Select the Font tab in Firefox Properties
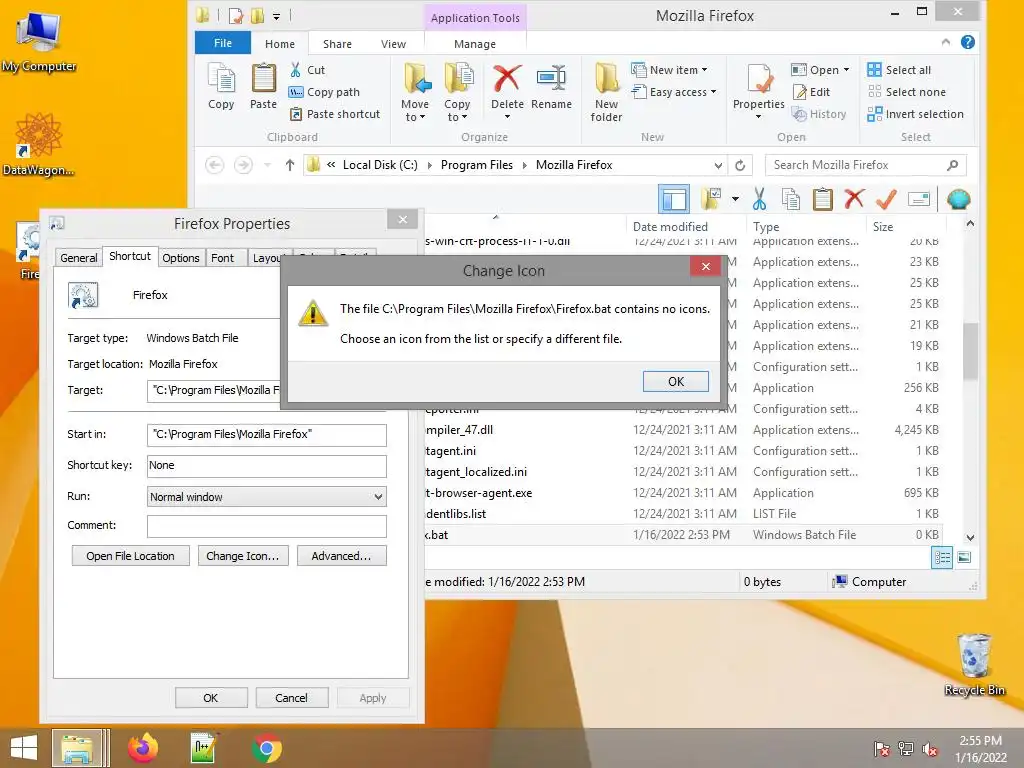Viewport: 1024px width, 768px height. (x=222, y=258)
